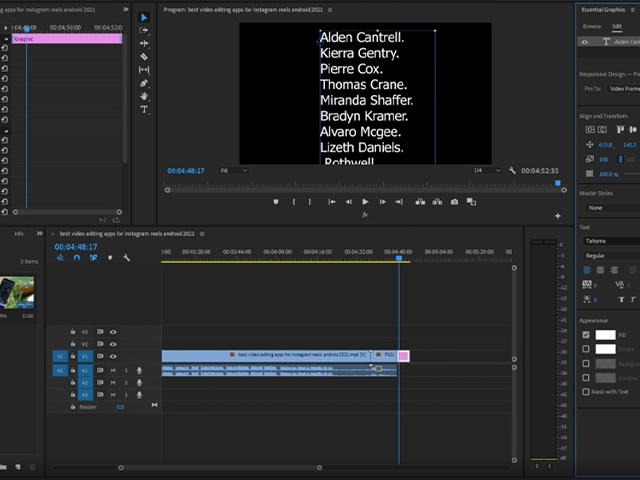Expand Info panel overflow chevron
Image resolution: width=640 pixels, height=480 pixels.
click(x=40, y=233)
